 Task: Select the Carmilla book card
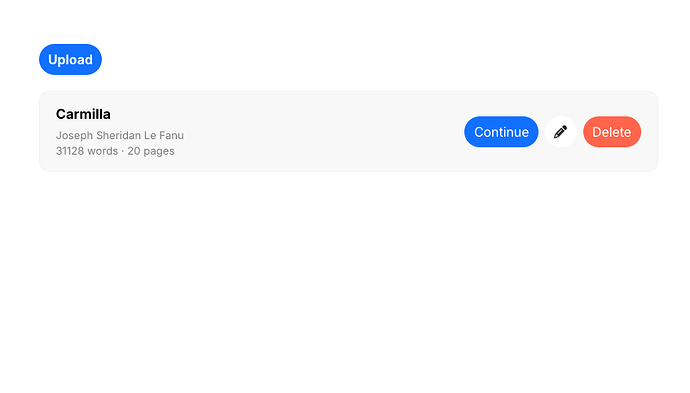coord(349,131)
